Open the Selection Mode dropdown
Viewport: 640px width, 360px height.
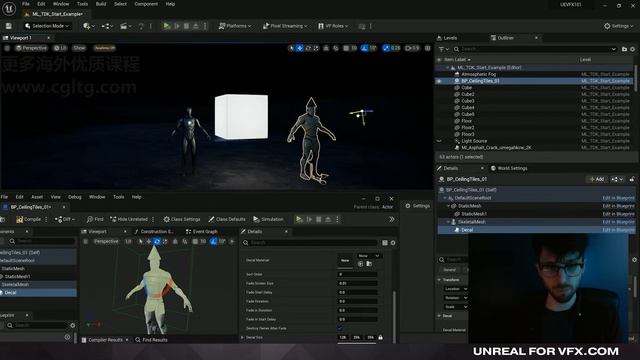coord(47,26)
